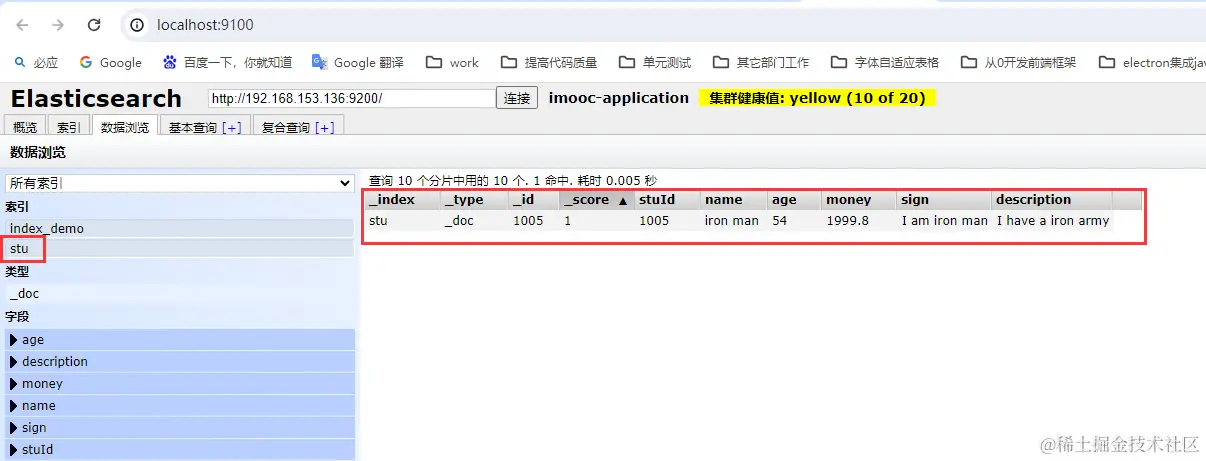Sort by the _type column header
Screen dimensions: 1206x461
click(x=475, y=200)
